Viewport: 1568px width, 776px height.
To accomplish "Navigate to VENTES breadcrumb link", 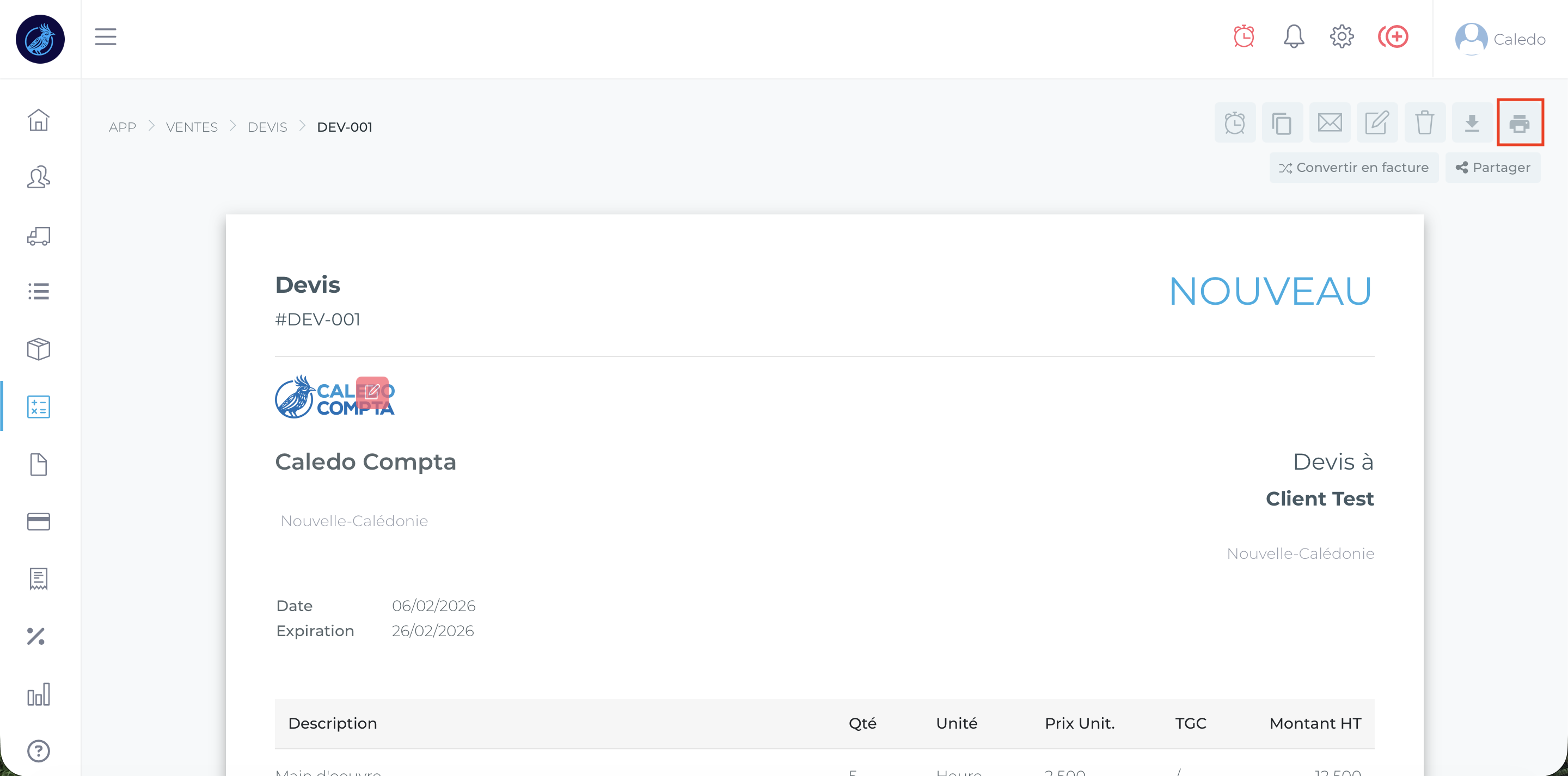I will [x=192, y=127].
